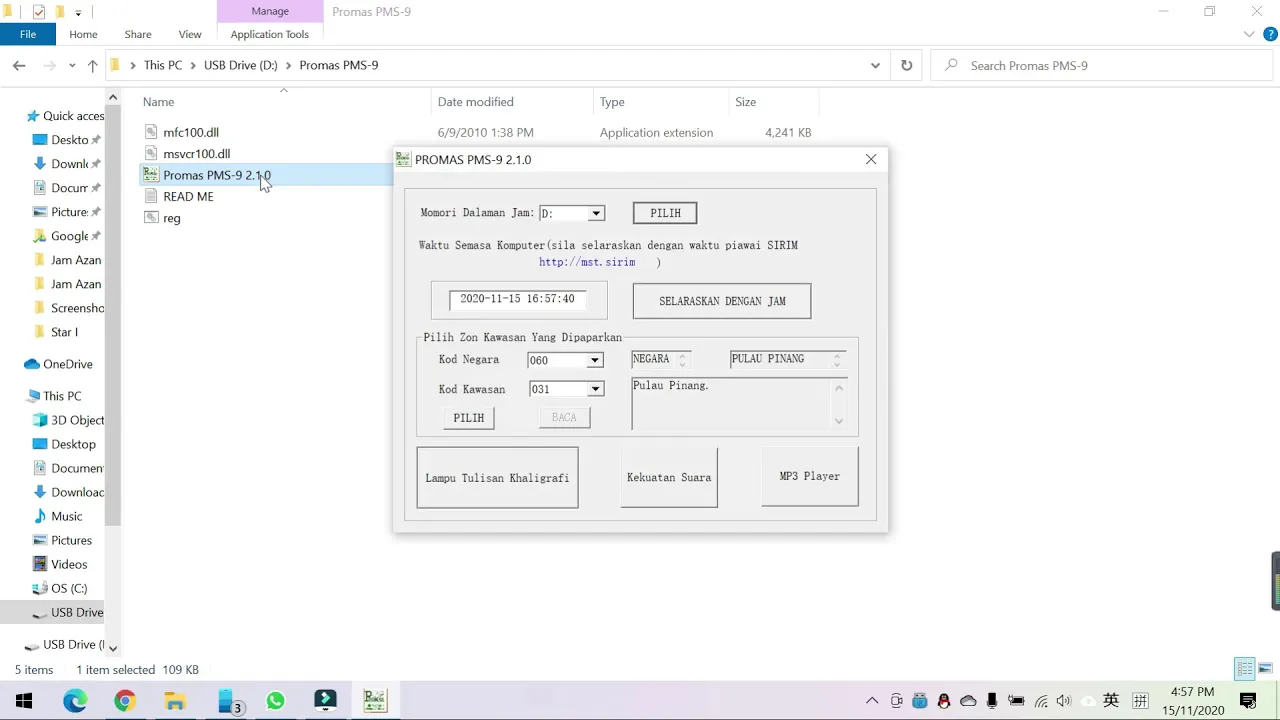The image size is (1280, 720).
Task: Expand the address bar history dropdown
Action: pos(875,65)
